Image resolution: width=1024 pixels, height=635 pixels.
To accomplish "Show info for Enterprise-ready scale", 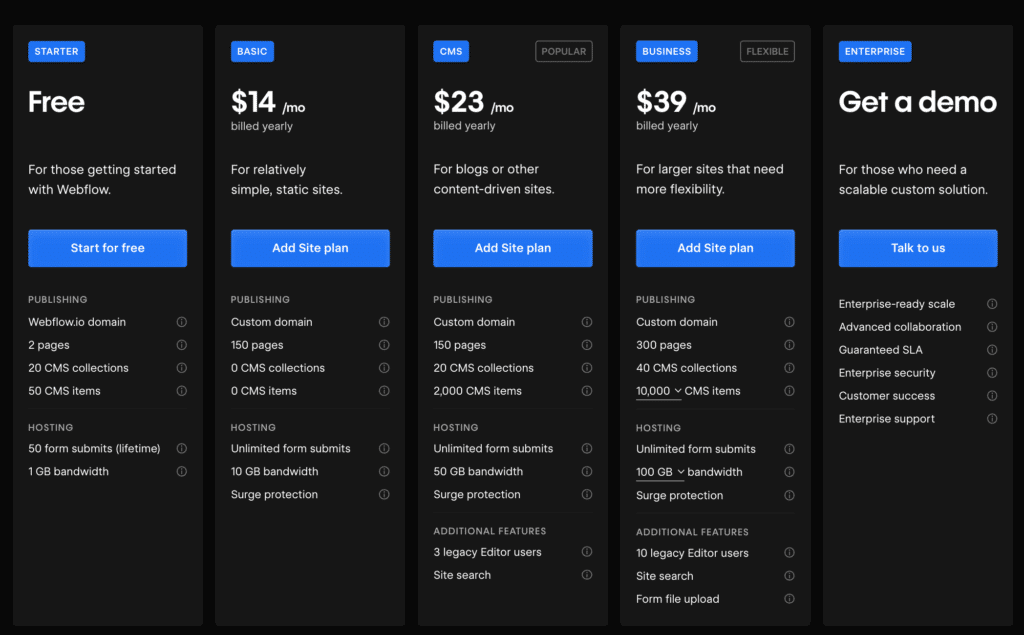I will click(x=992, y=304).
